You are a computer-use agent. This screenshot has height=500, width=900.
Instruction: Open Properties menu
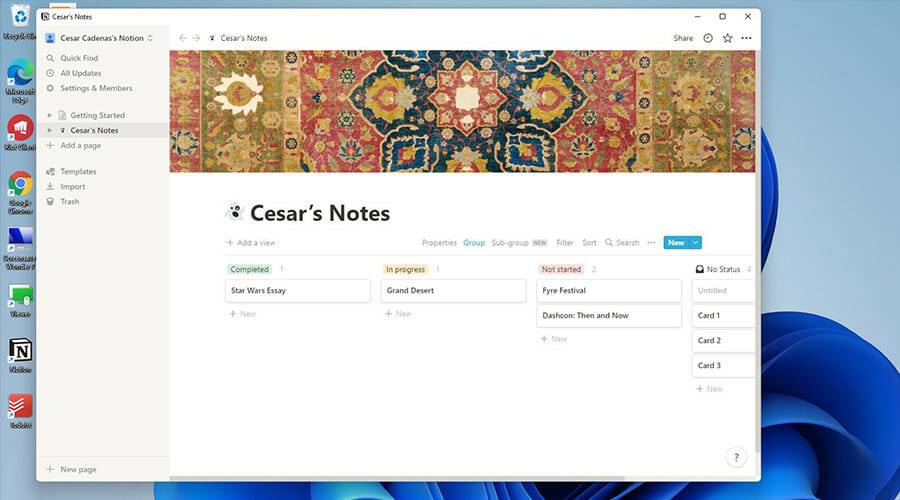pos(439,243)
